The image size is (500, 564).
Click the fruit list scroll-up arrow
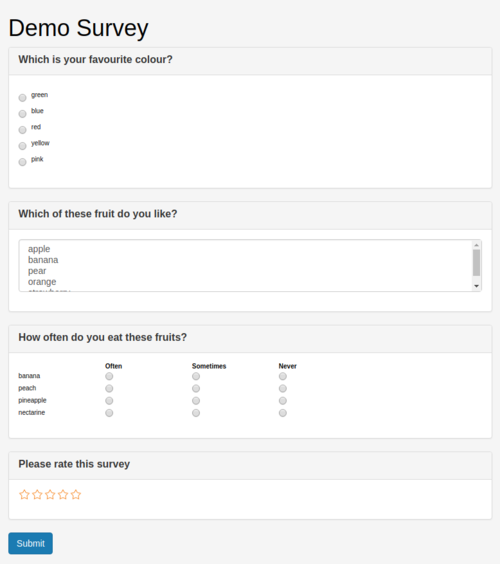pyautogui.click(x=477, y=245)
